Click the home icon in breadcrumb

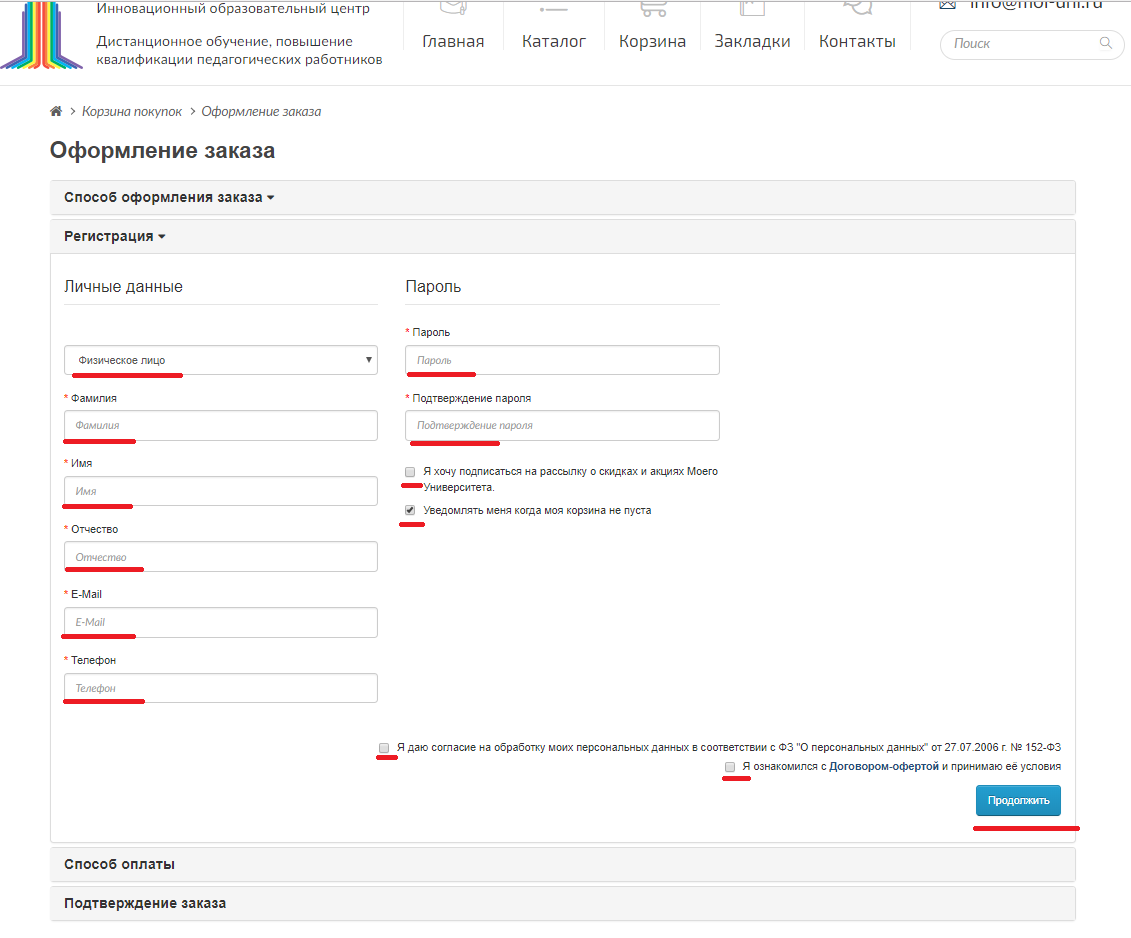pos(56,111)
